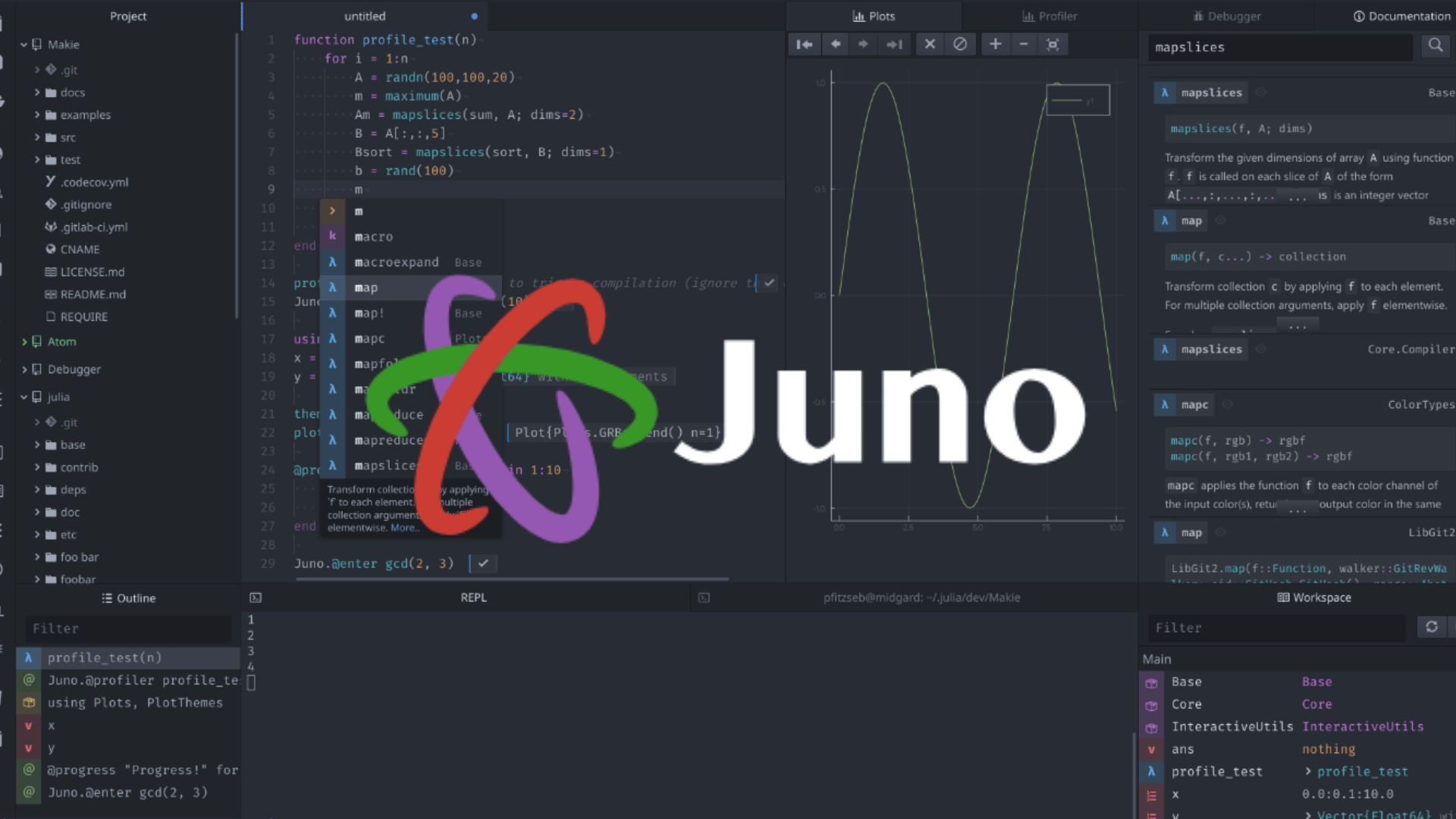Open the Debugger tab
1456x819 pixels.
[1226, 16]
